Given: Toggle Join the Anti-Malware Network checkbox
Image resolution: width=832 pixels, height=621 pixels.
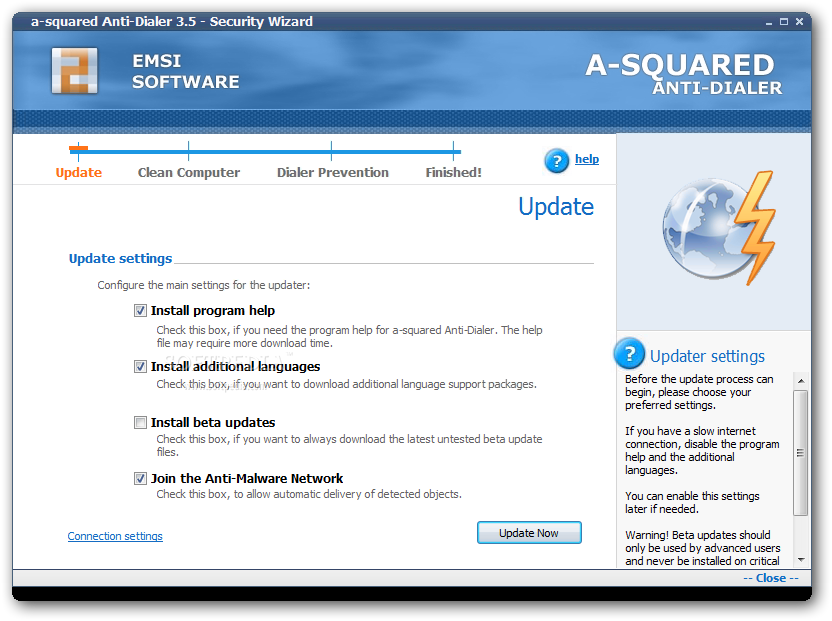Looking at the screenshot, I should click(140, 479).
